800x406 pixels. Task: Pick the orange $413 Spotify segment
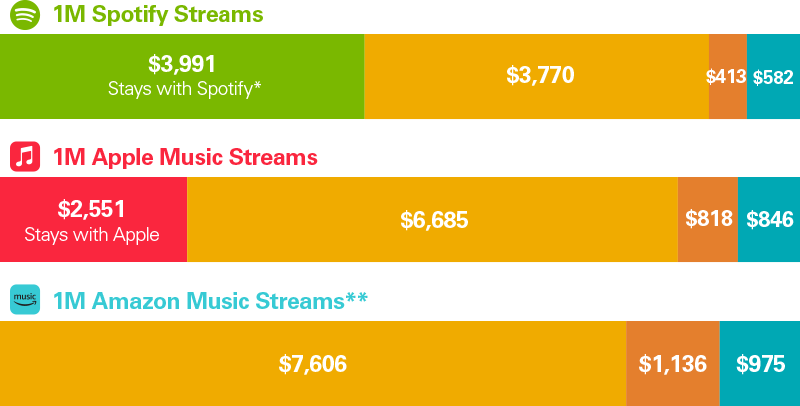[727, 77]
